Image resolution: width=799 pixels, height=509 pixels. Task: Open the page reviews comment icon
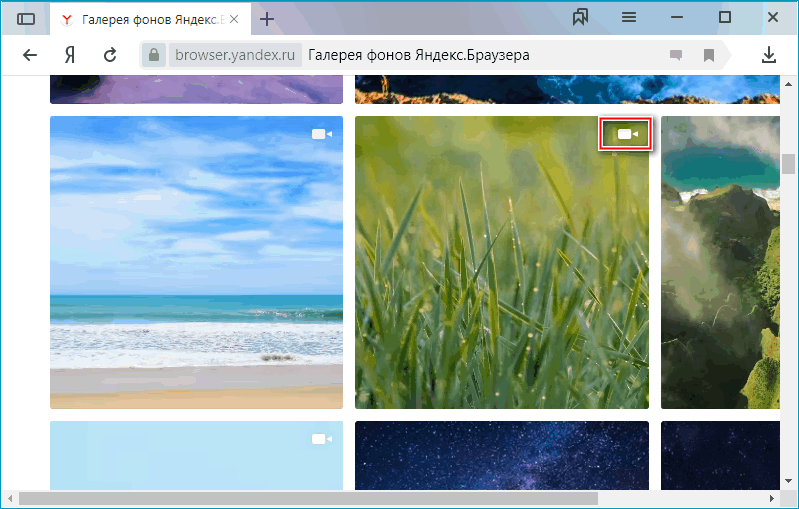pyautogui.click(x=676, y=56)
